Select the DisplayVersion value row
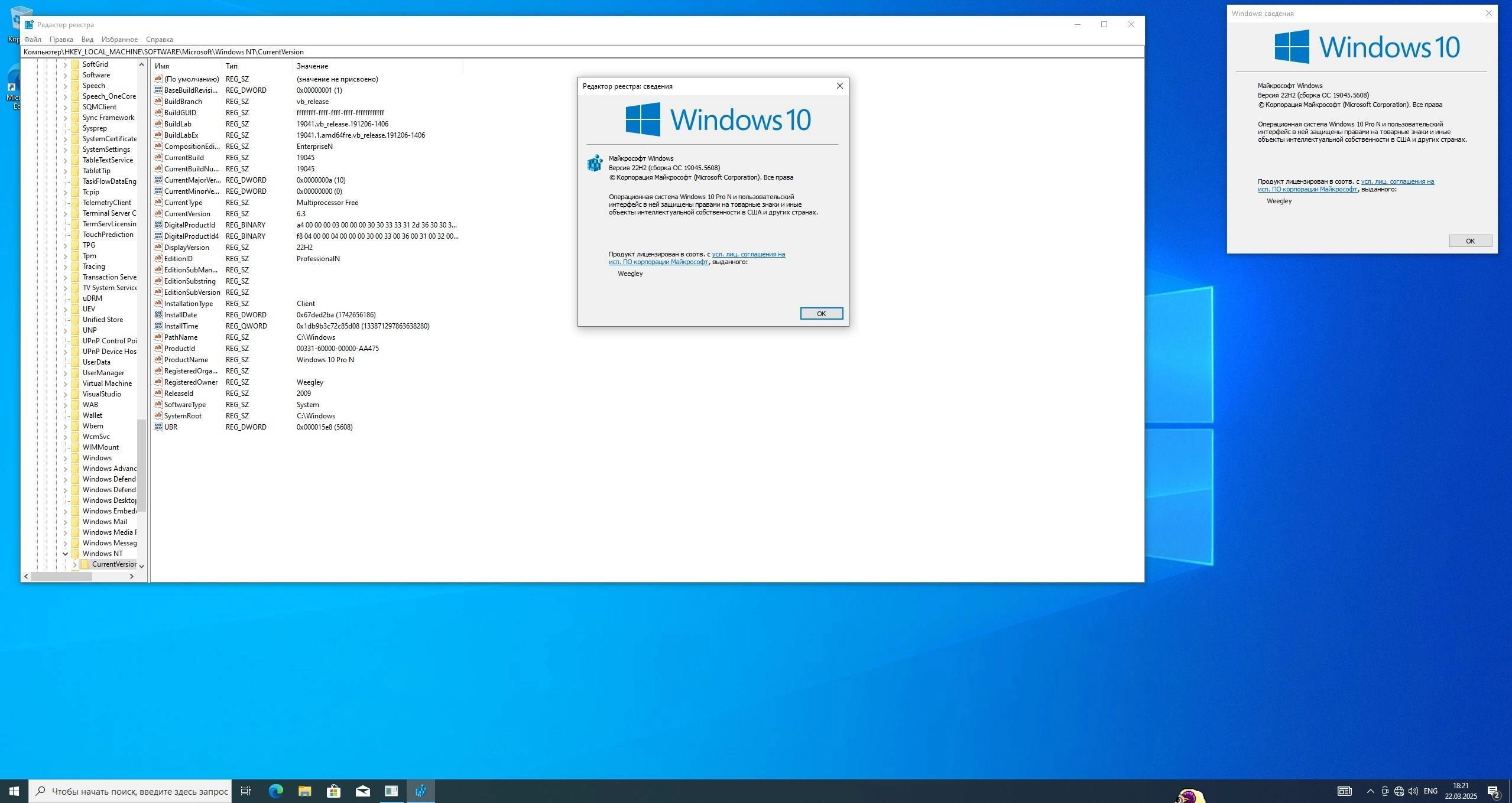1512x803 pixels. (306, 247)
